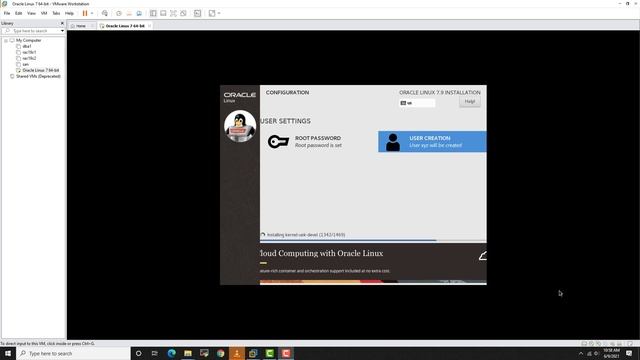Open the Edit menu

tap(18, 13)
